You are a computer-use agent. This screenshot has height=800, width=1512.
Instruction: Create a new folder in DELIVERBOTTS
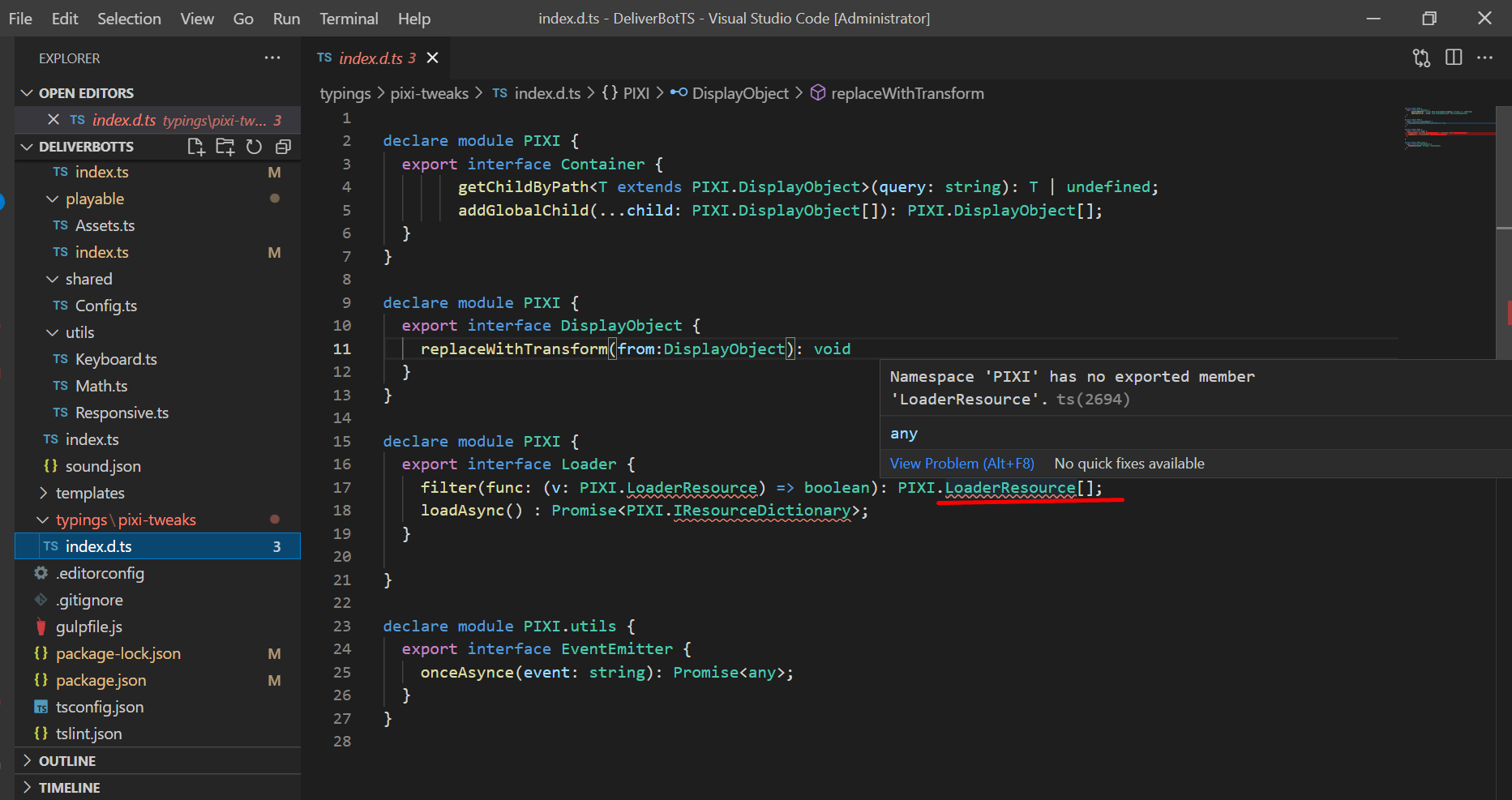(x=225, y=147)
